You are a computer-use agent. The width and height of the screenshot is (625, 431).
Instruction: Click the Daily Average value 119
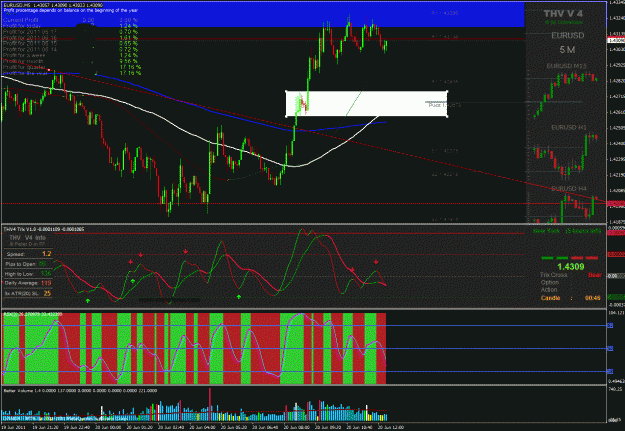click(x=46, y=283)
